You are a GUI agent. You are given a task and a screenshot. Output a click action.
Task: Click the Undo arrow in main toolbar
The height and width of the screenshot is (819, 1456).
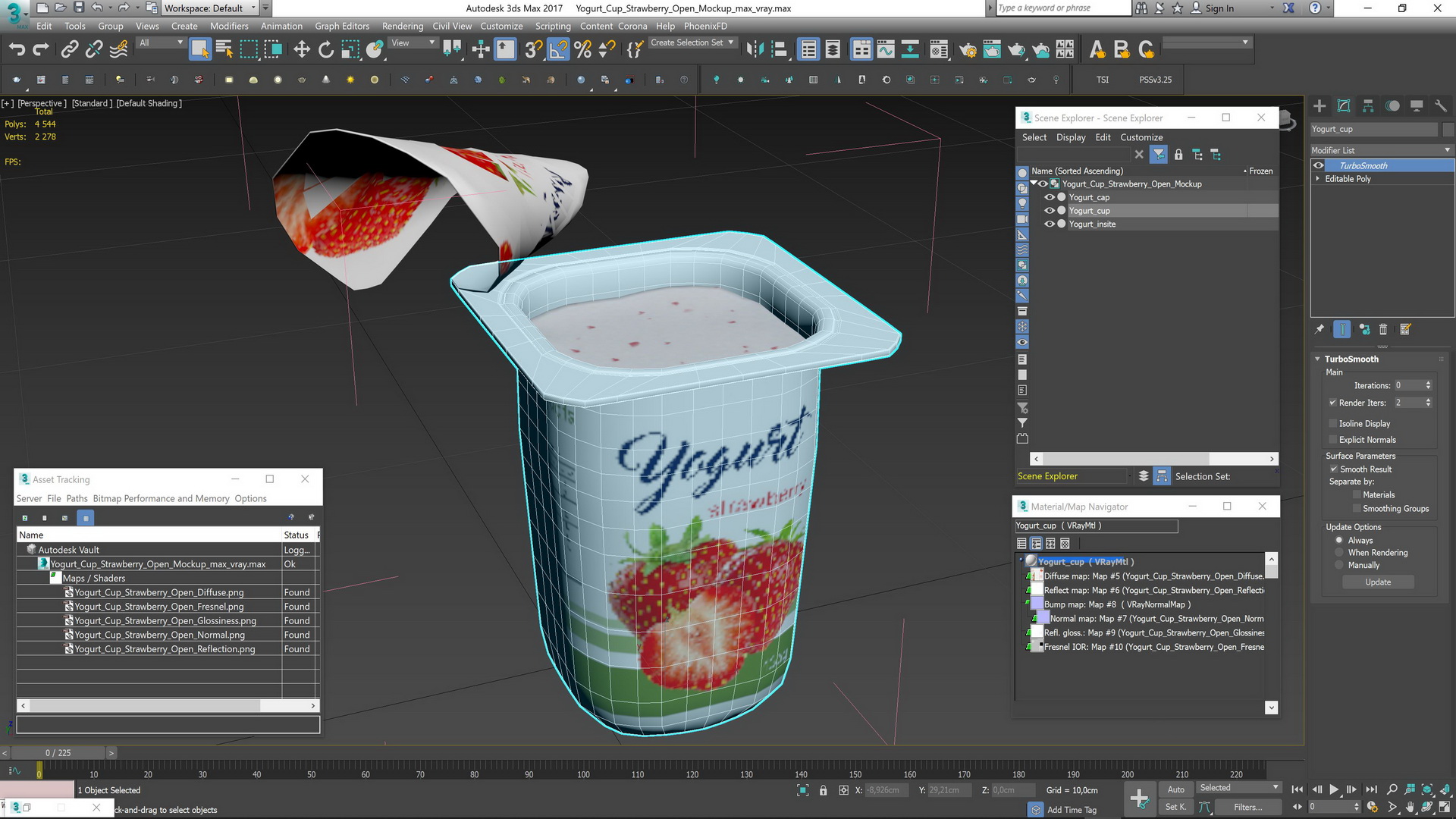[x=17, y=50]
